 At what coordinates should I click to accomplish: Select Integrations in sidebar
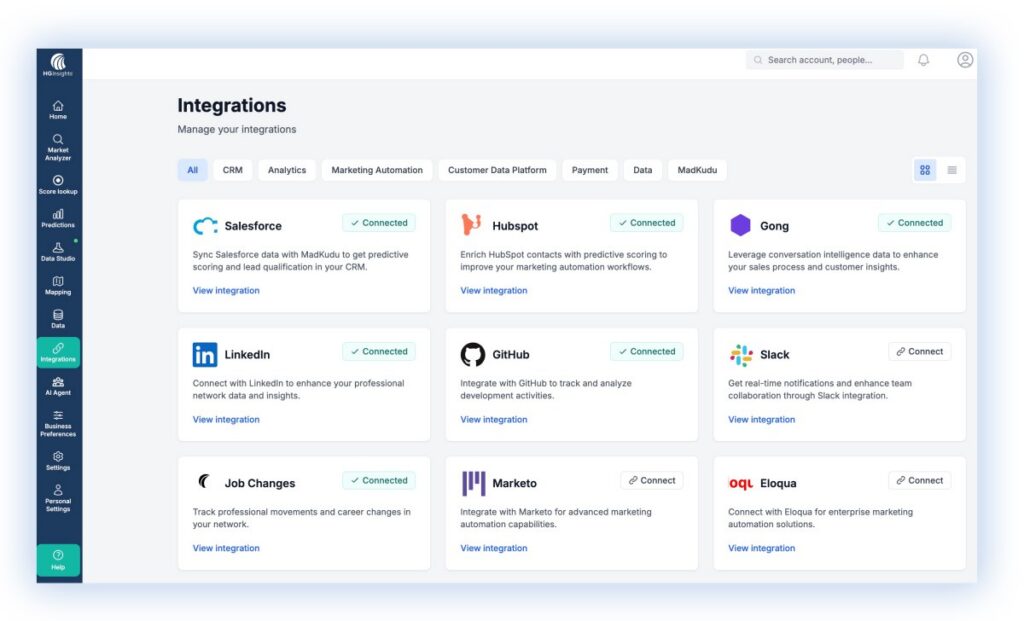pyautogui.click(x=58, y=353)
